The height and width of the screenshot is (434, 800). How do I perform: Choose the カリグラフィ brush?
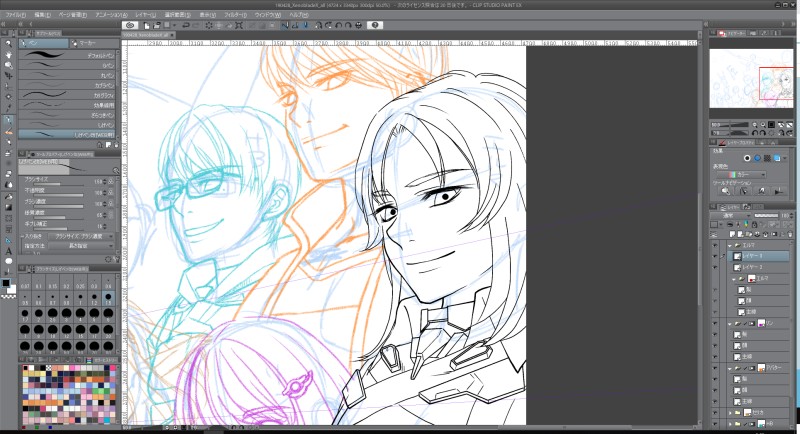(67, 95)
